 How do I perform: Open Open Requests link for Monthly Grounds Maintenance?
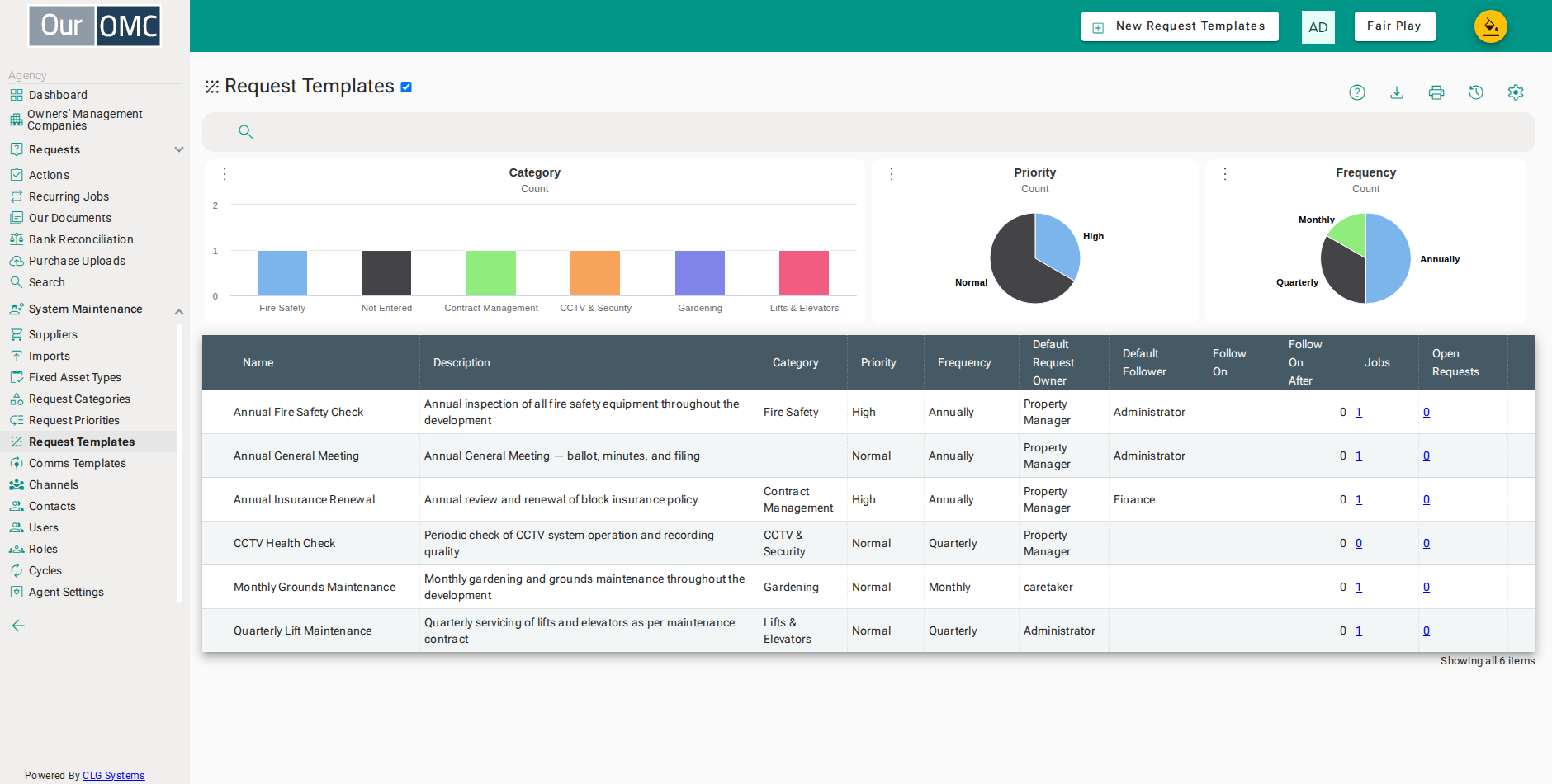point(1427,587)
